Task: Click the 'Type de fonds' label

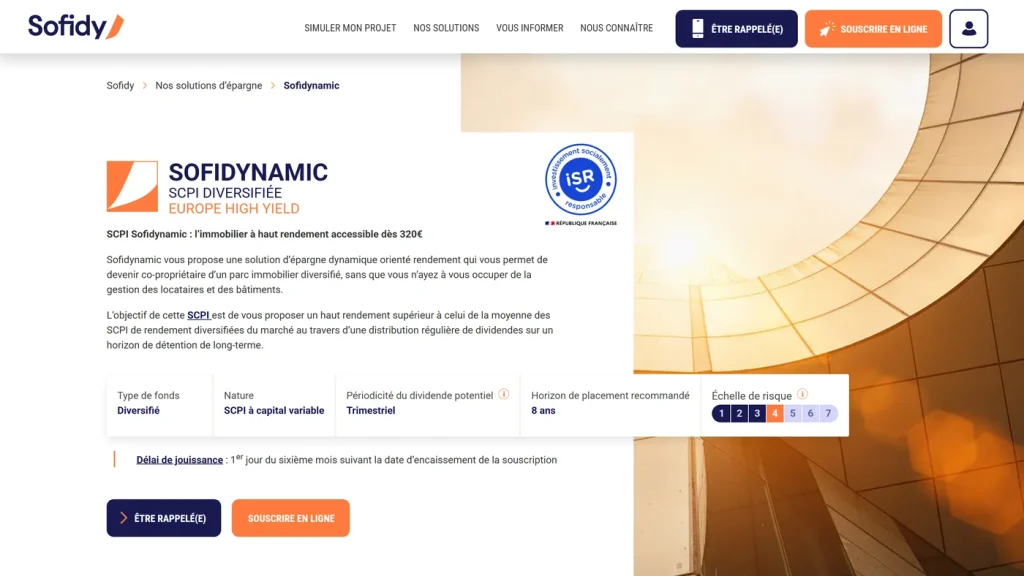Action: tap(148, 396)
